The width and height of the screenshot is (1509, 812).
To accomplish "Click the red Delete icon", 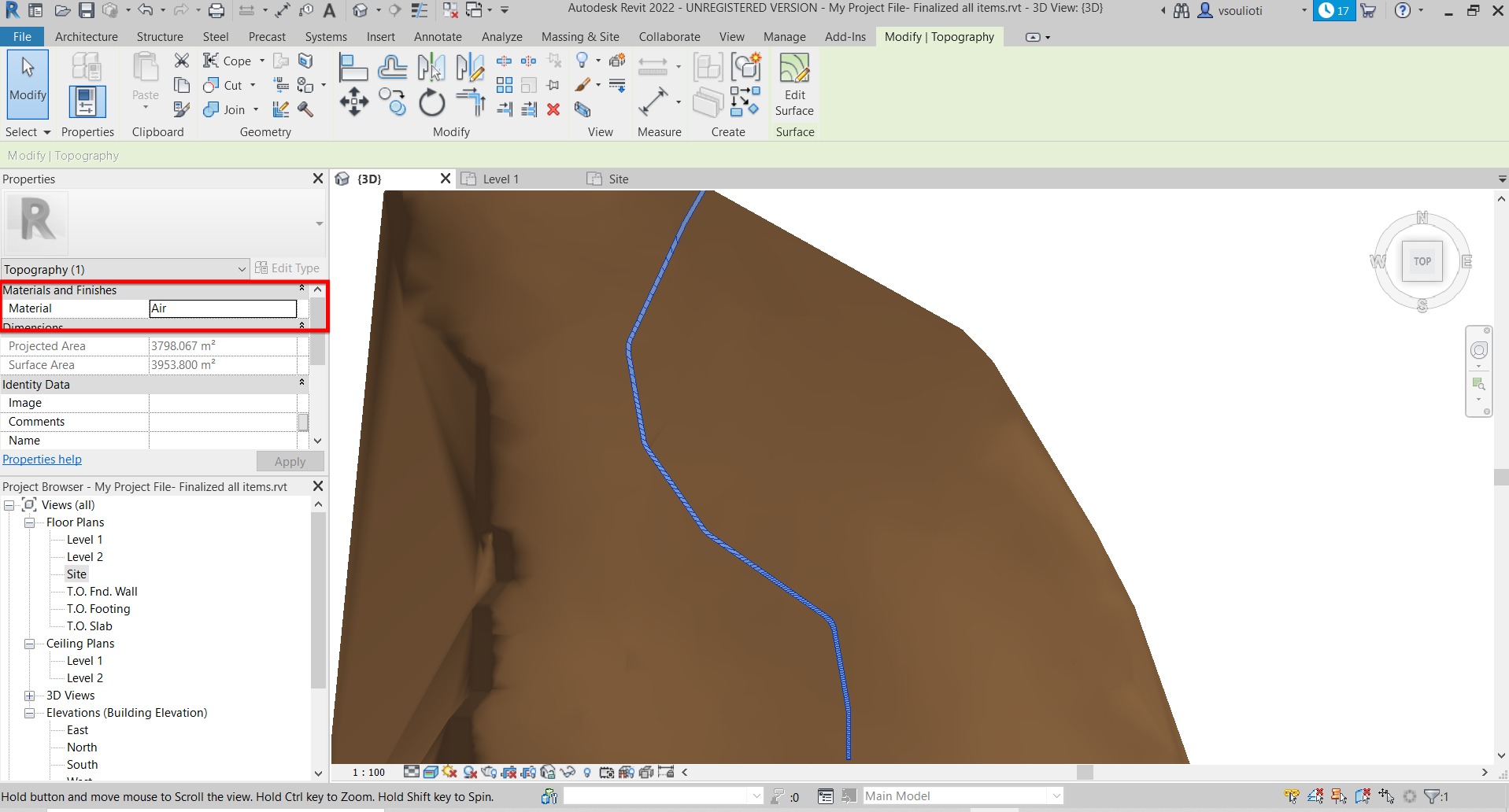I will [x=553, y=109].
